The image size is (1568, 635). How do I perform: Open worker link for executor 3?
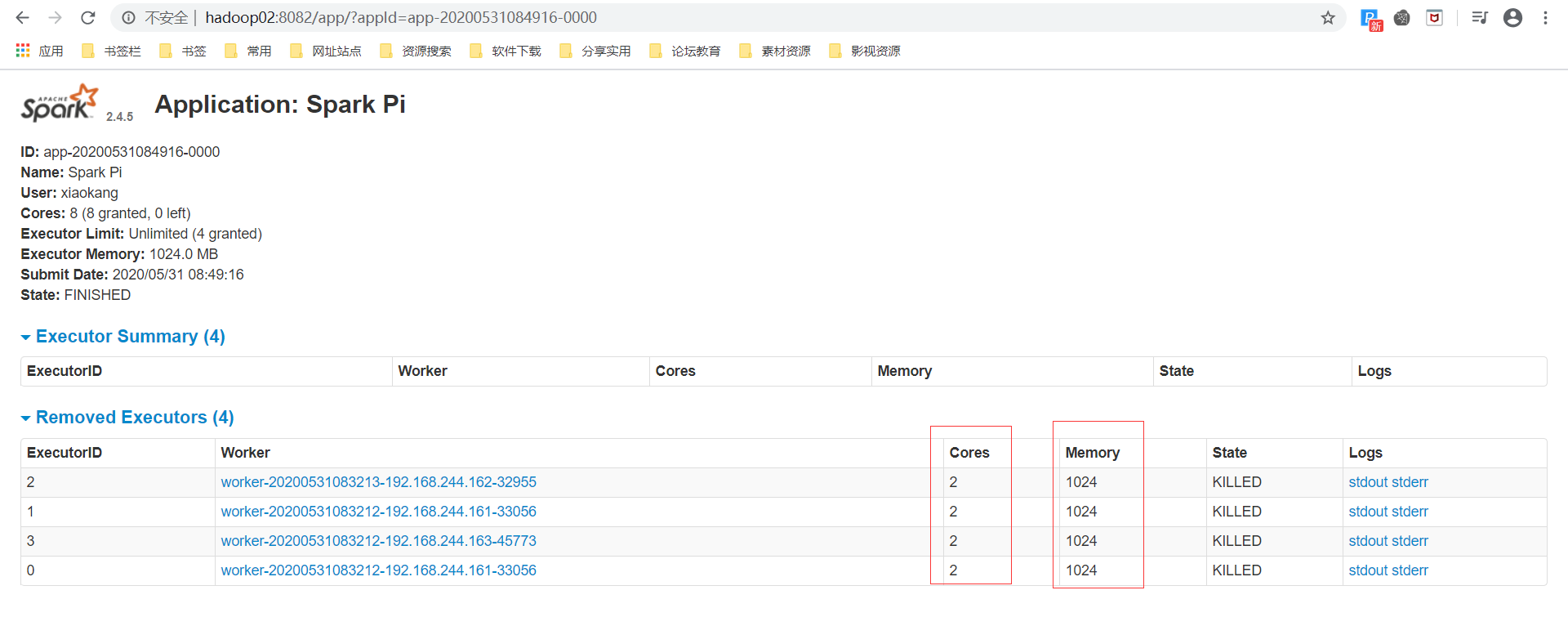tap(379, 541)
